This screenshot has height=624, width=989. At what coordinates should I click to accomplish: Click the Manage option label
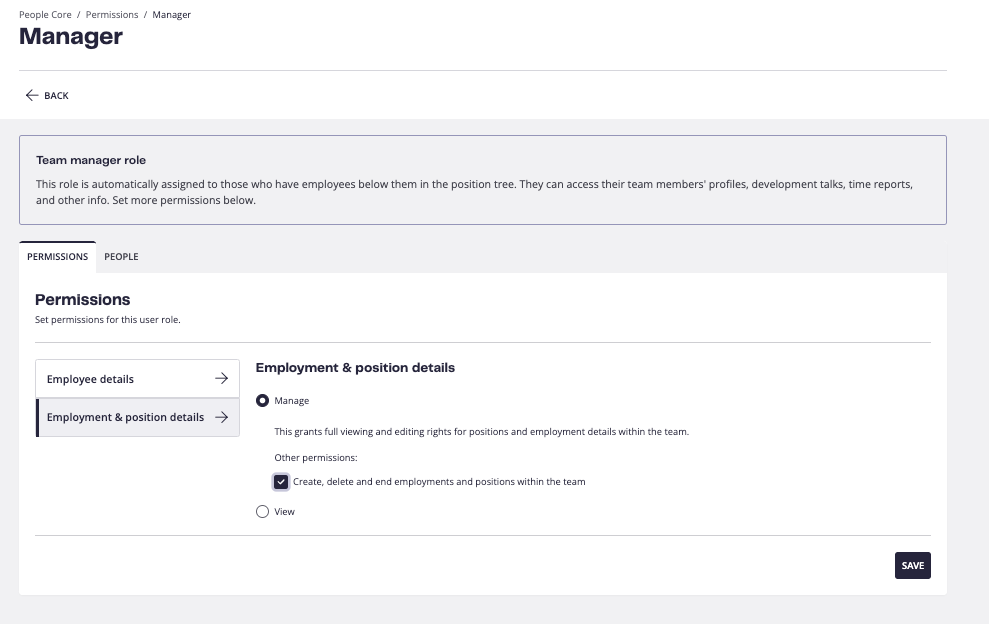pos(291,401)
